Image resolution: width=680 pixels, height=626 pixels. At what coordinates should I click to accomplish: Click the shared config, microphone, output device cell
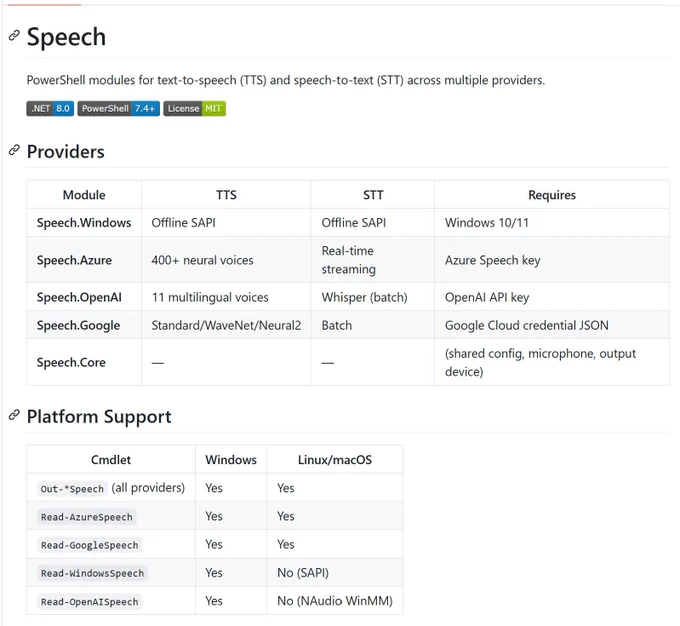pyautogui.click(x=552, y=362)
